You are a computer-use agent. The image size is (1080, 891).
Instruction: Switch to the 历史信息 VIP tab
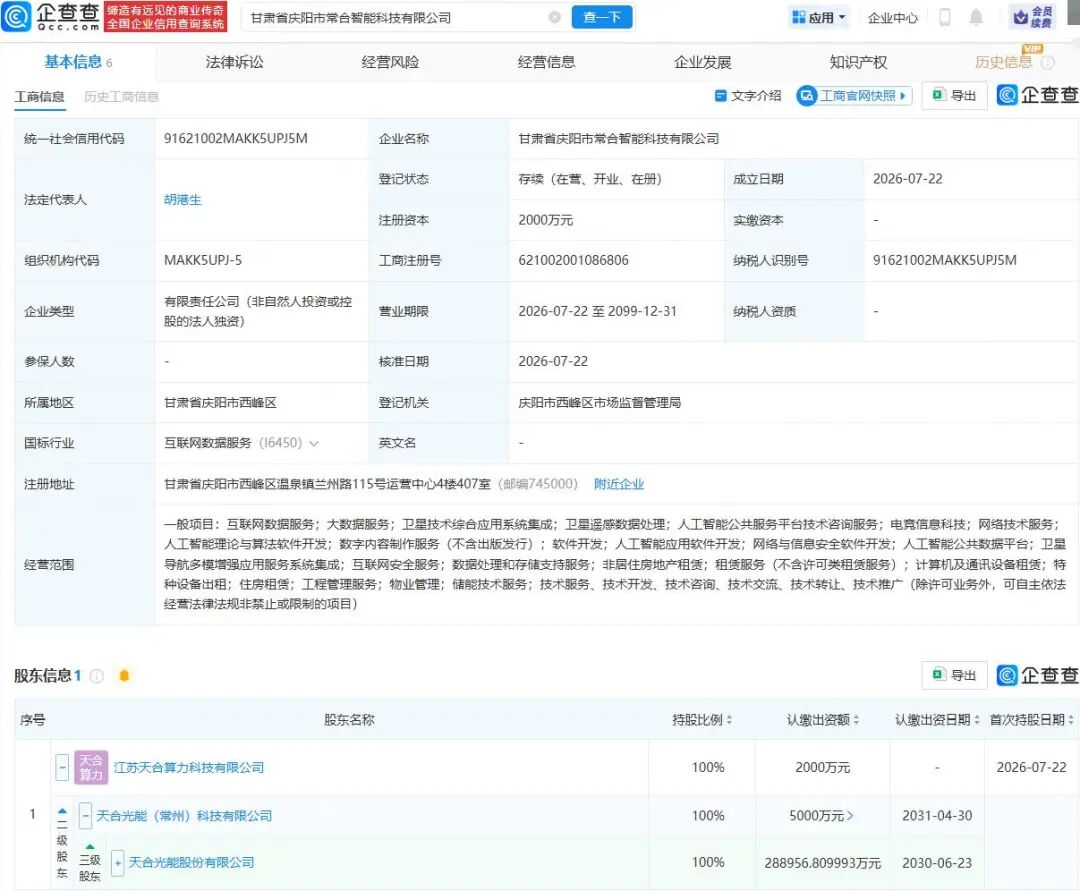(1004, 63)
